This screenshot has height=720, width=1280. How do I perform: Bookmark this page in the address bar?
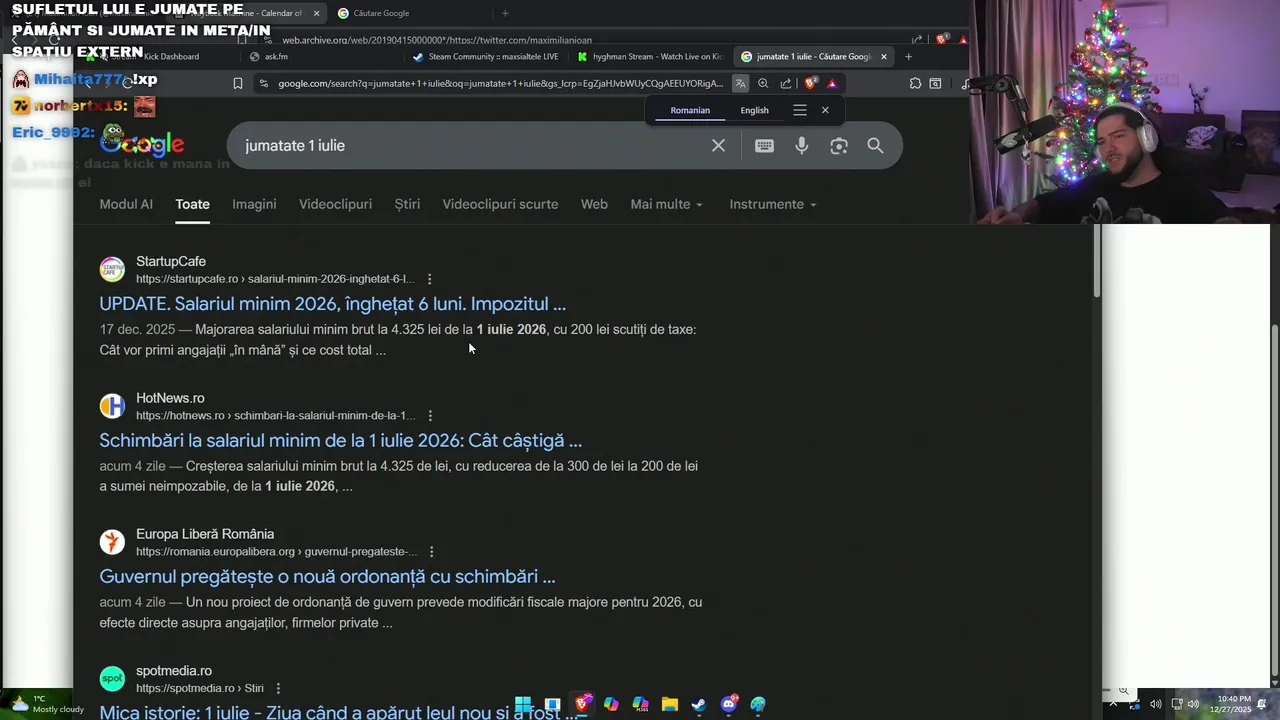[x=238, y=84]
